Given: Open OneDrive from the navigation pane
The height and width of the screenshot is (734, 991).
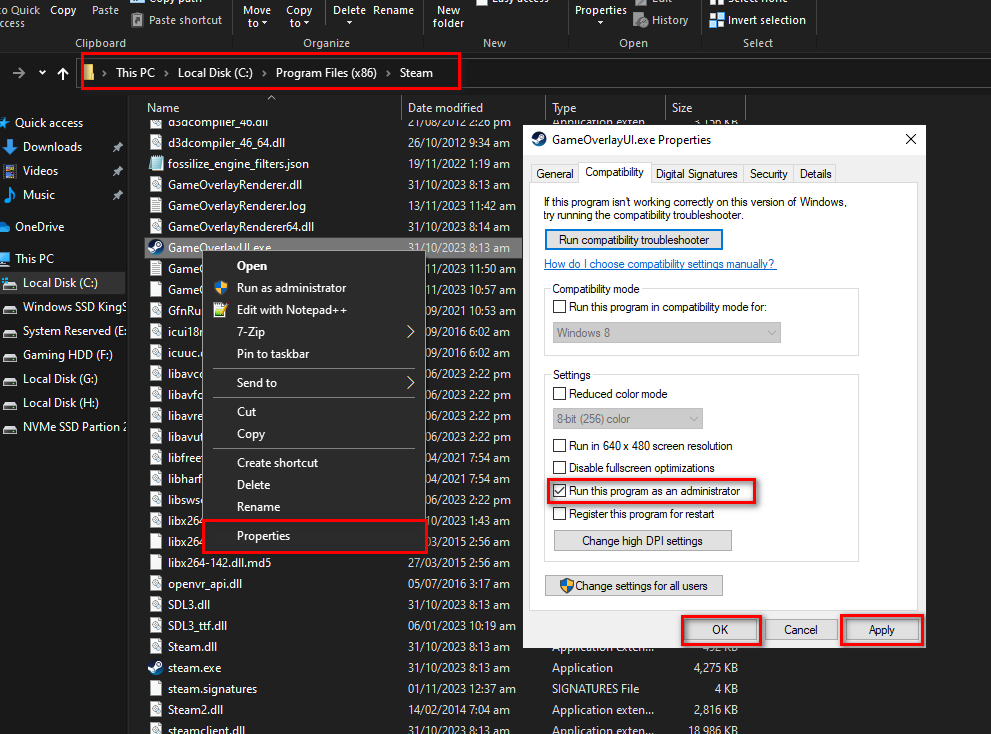Looking at the screenshot, I should point(39,227).
